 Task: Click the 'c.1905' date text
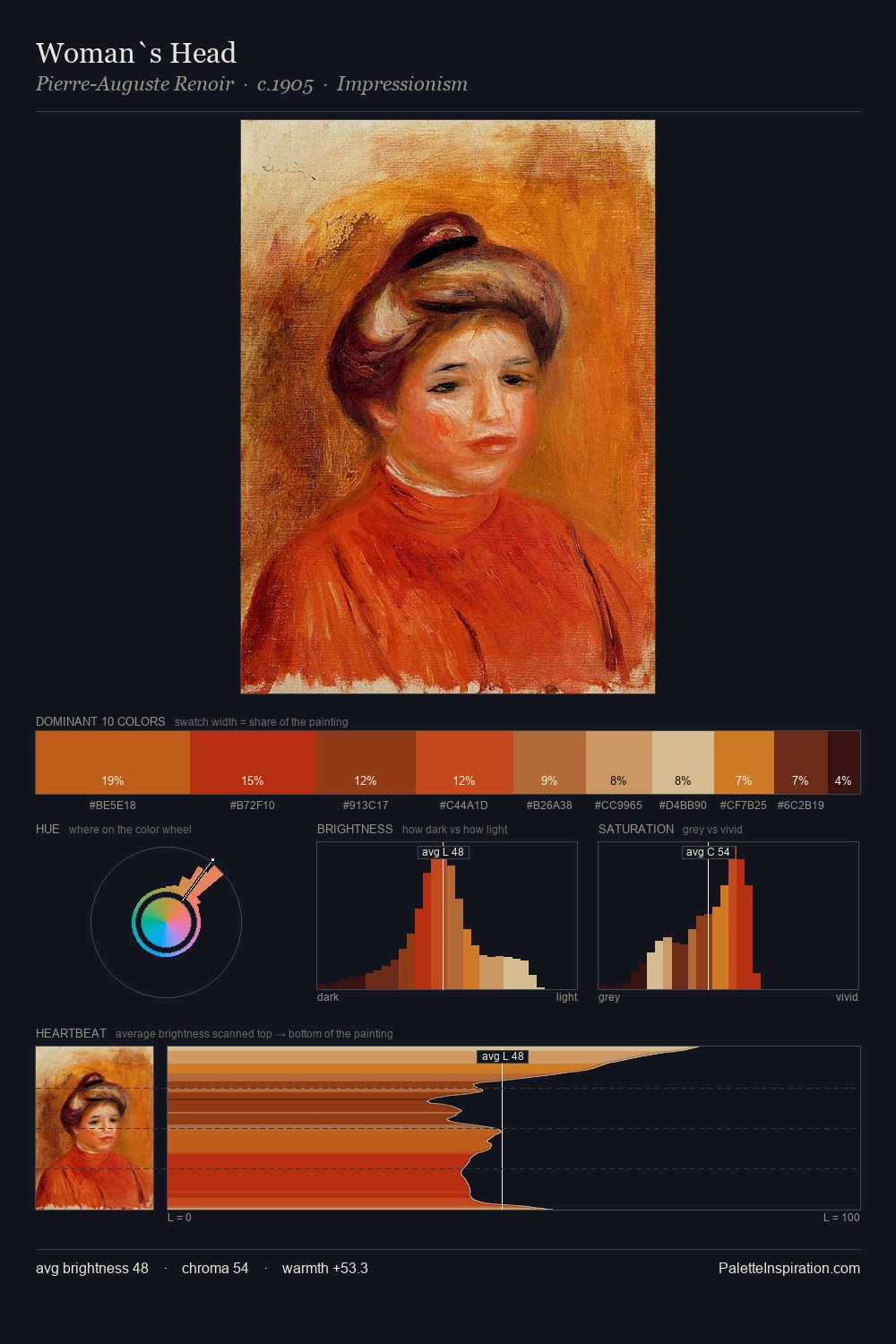pos(285,84)
